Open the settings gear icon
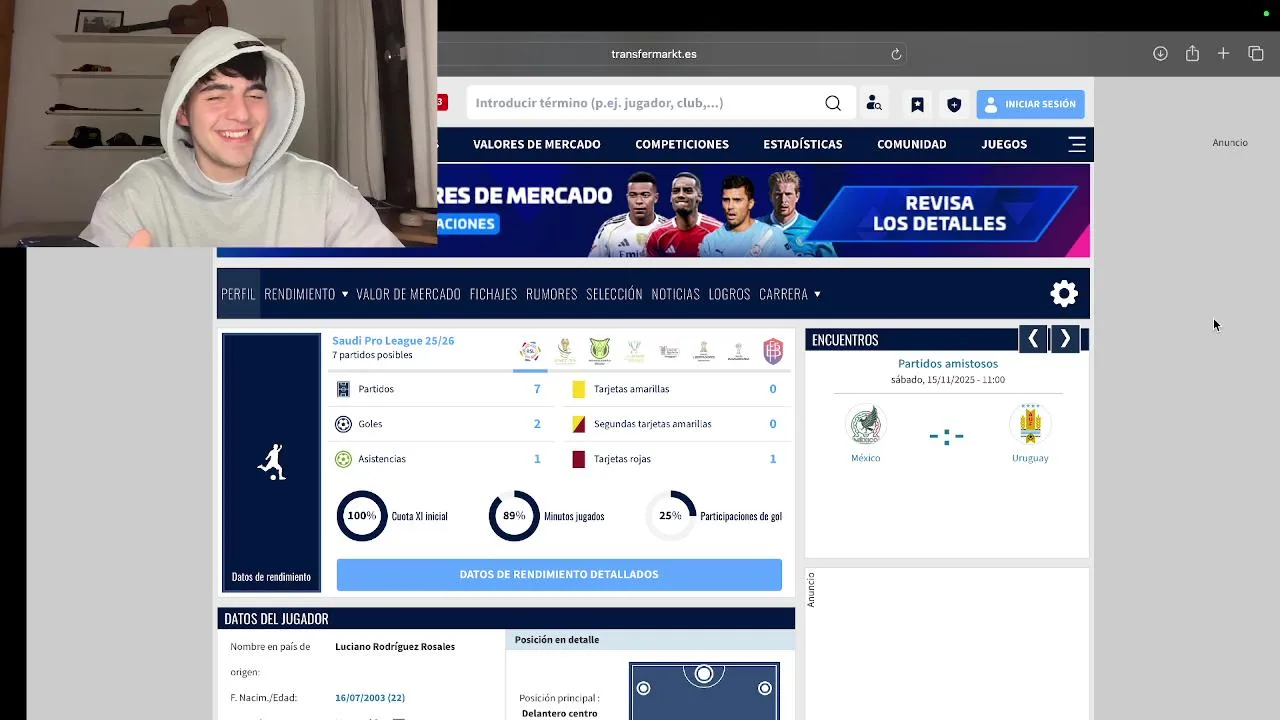Viewport: 1280px width, 720px height. pos(1064,293)
